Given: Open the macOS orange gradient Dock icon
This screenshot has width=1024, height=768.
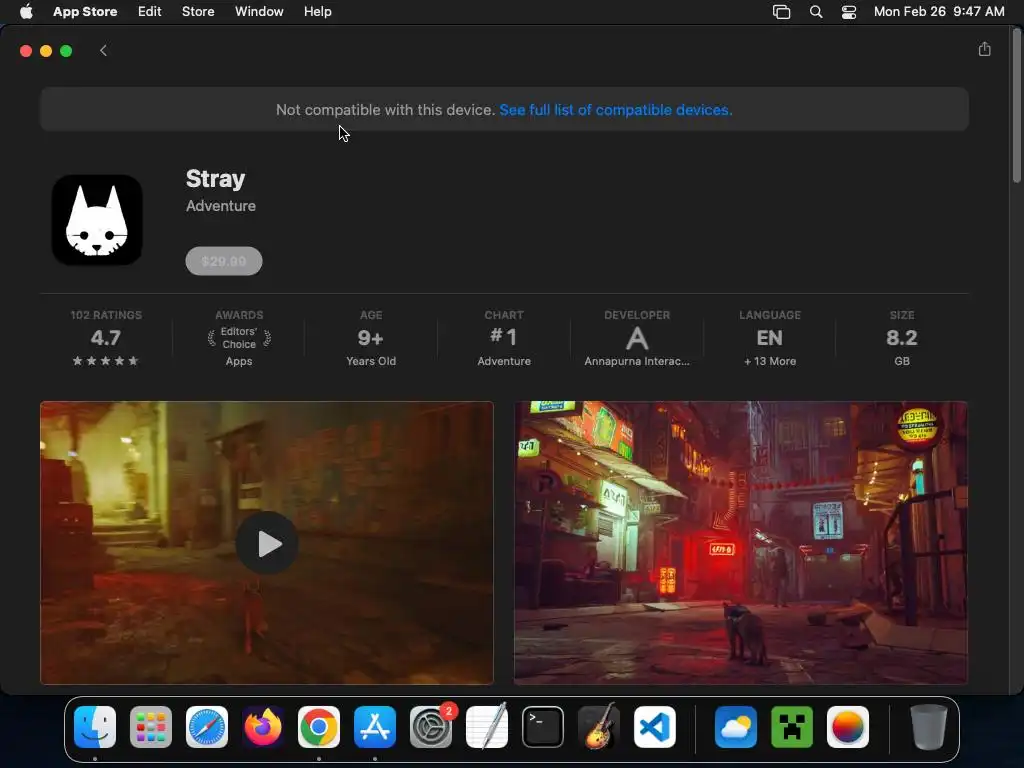Looking at the screenshot, I should coord(848,727).
